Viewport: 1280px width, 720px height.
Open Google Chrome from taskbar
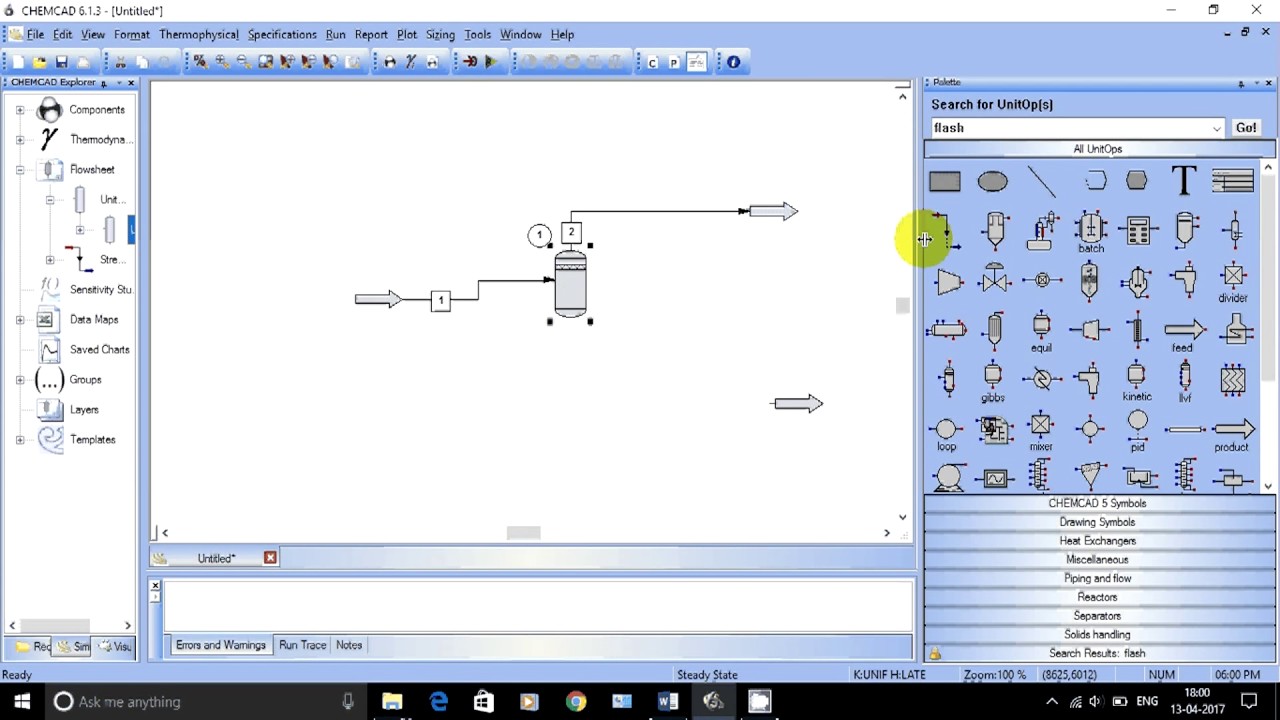[x=575, y=701]
